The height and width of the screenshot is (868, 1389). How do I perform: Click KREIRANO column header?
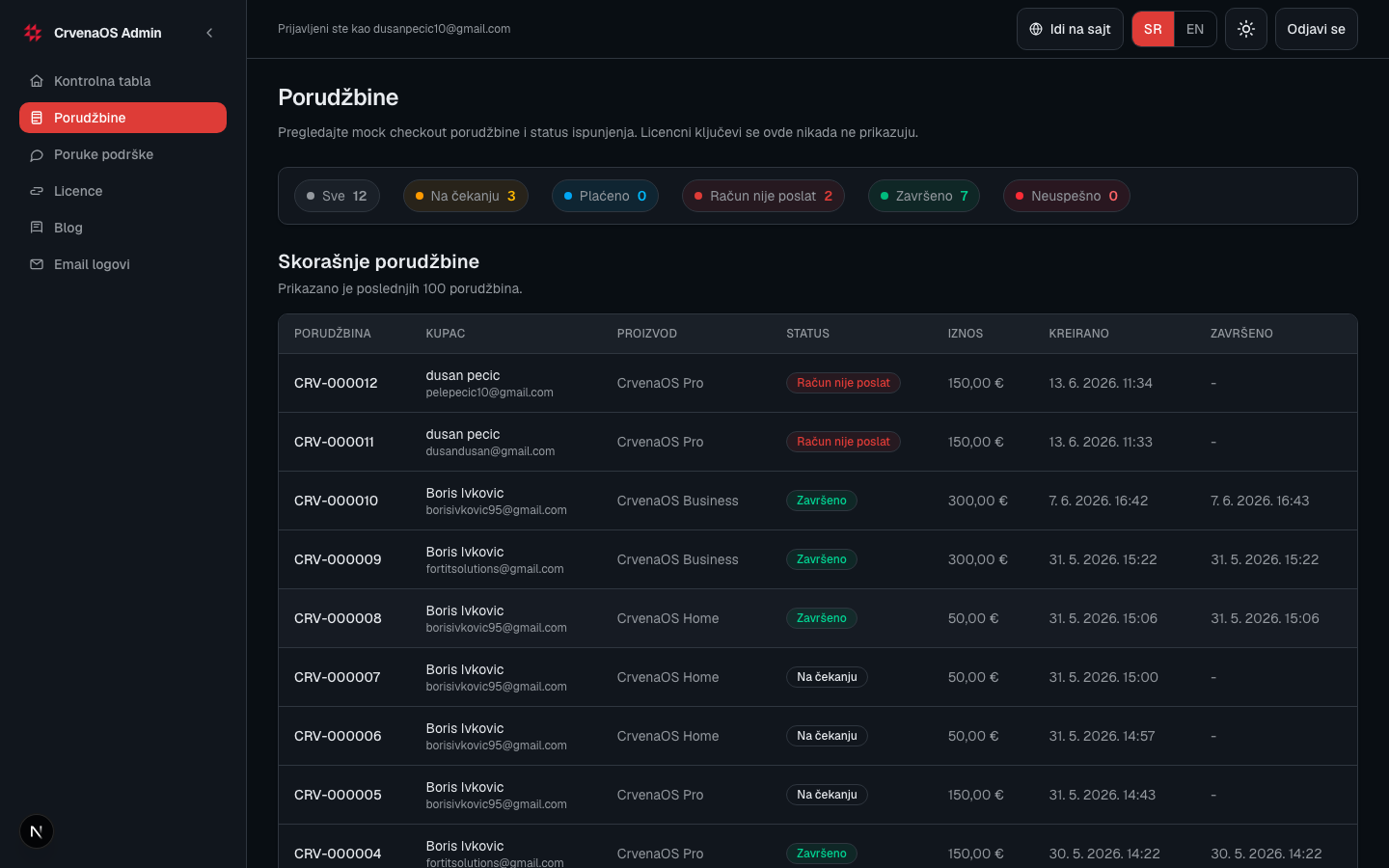point(1078,334)
